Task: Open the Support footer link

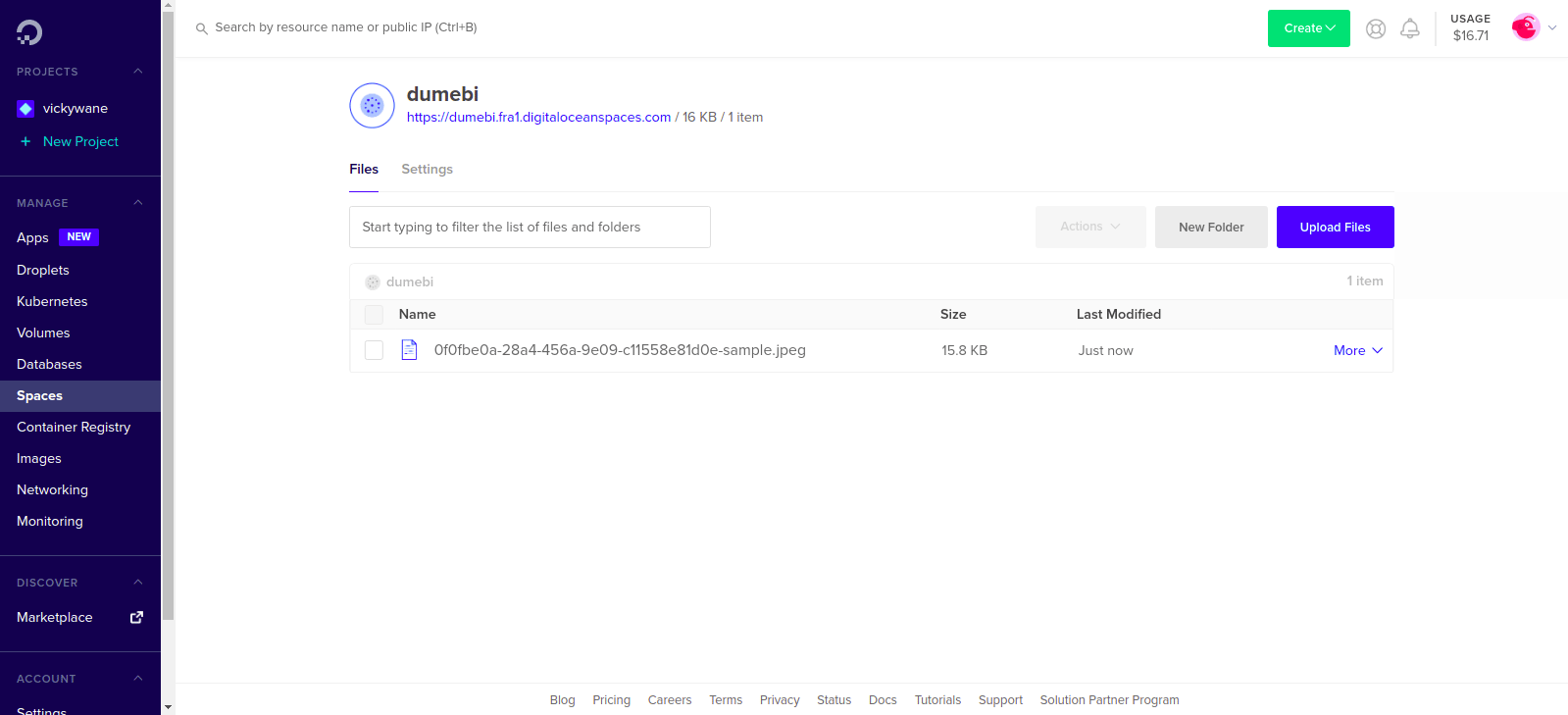Action: [x=1000, y=700]
